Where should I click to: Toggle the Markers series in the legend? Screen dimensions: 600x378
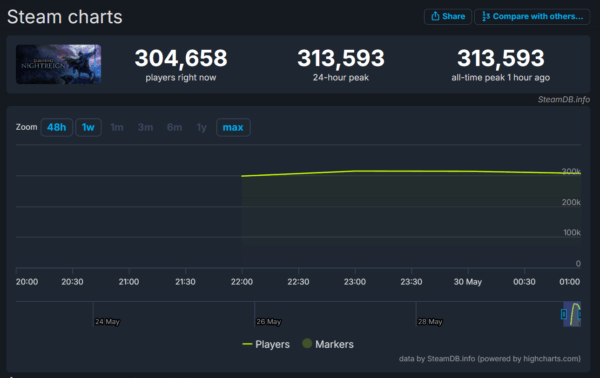point(328,344)
